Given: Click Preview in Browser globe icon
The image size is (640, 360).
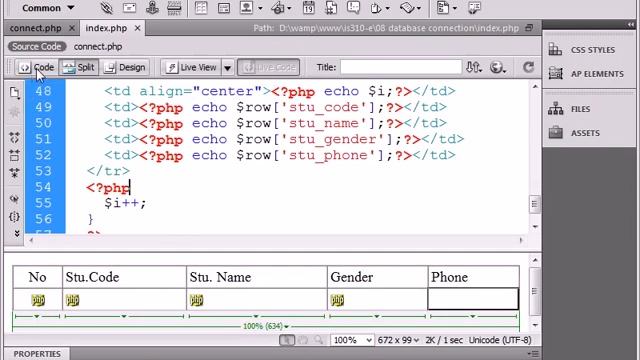Looking at the screenshot, I should (497, 67).
